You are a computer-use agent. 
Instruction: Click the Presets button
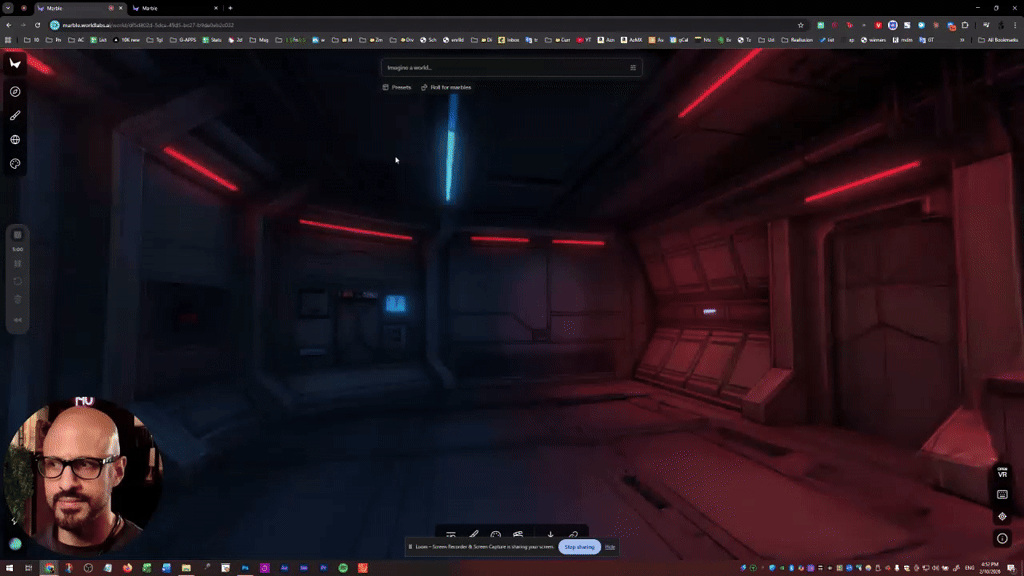coord(399,87)
